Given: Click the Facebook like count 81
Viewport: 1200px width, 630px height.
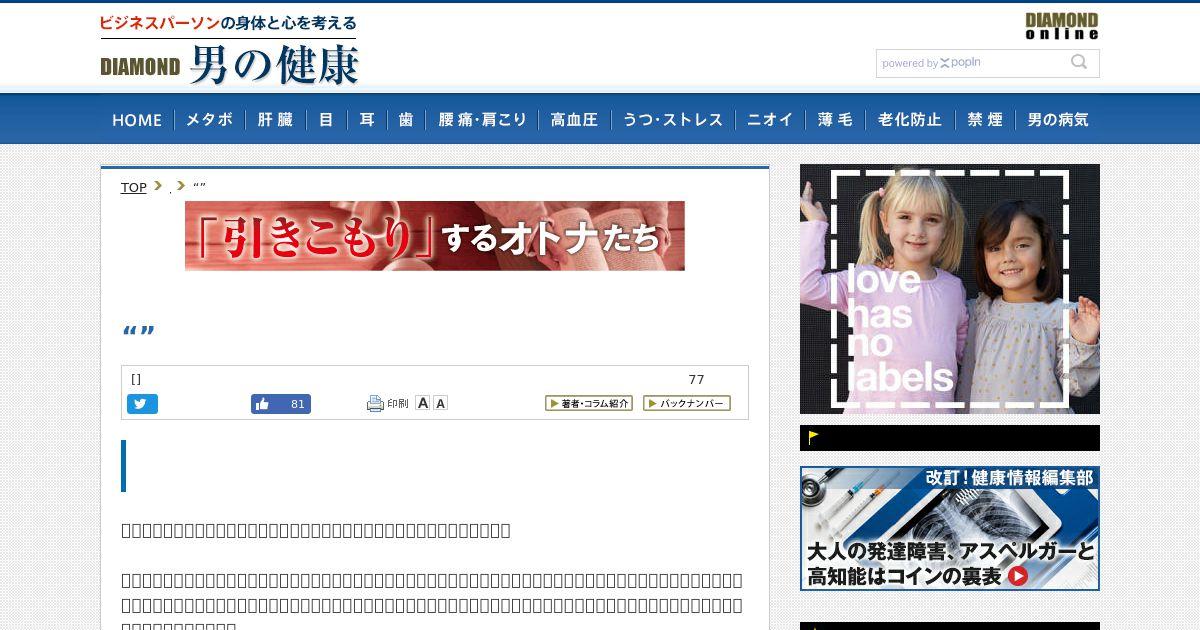Looking at the screenshot, I should click(297, 404).
